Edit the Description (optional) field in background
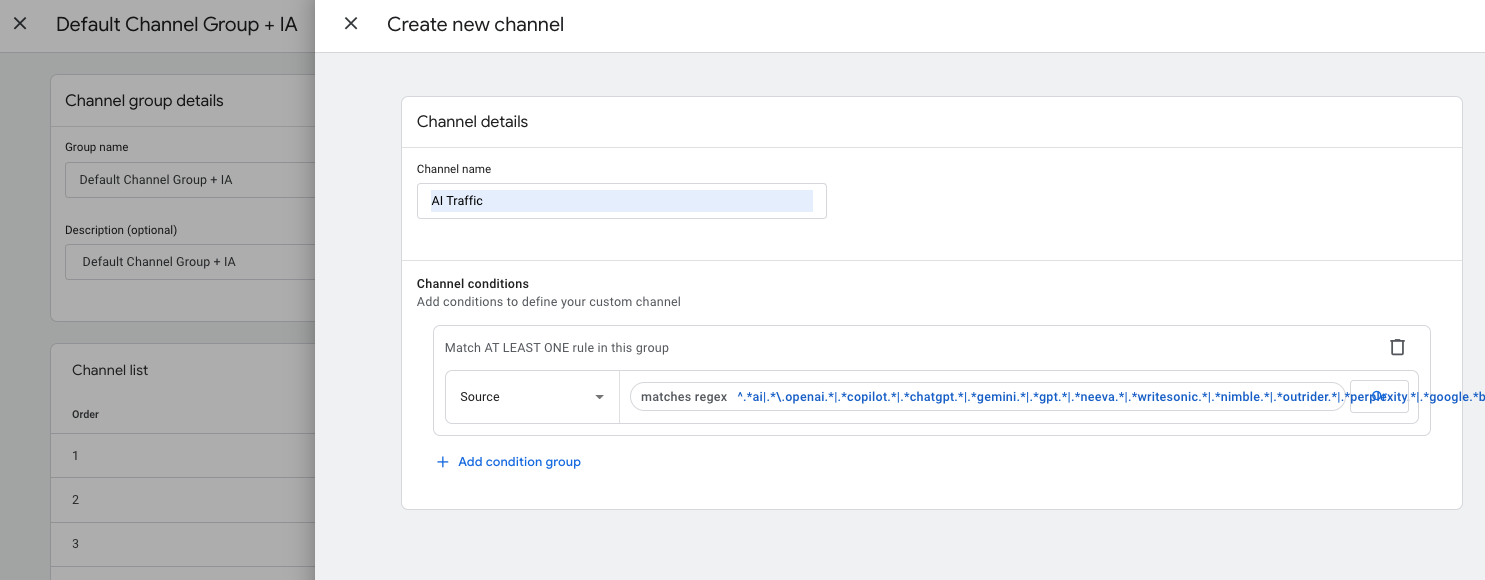Viewport: 1485px width, 580px height. (x=190, y=262)
